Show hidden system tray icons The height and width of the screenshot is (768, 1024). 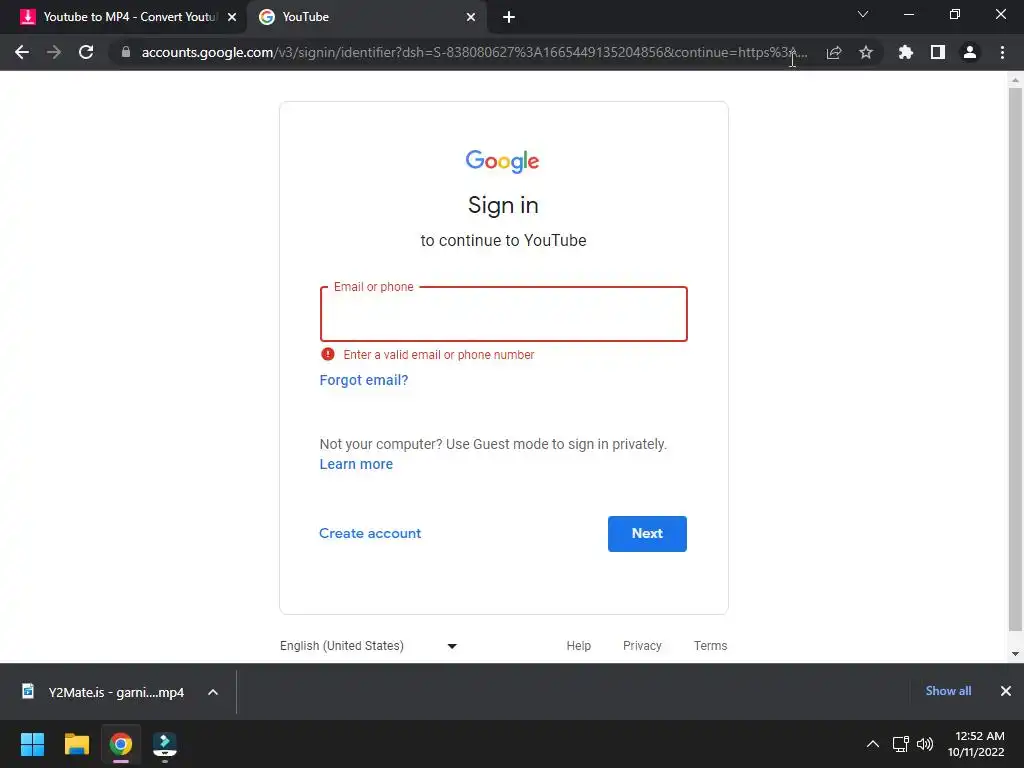872,744
